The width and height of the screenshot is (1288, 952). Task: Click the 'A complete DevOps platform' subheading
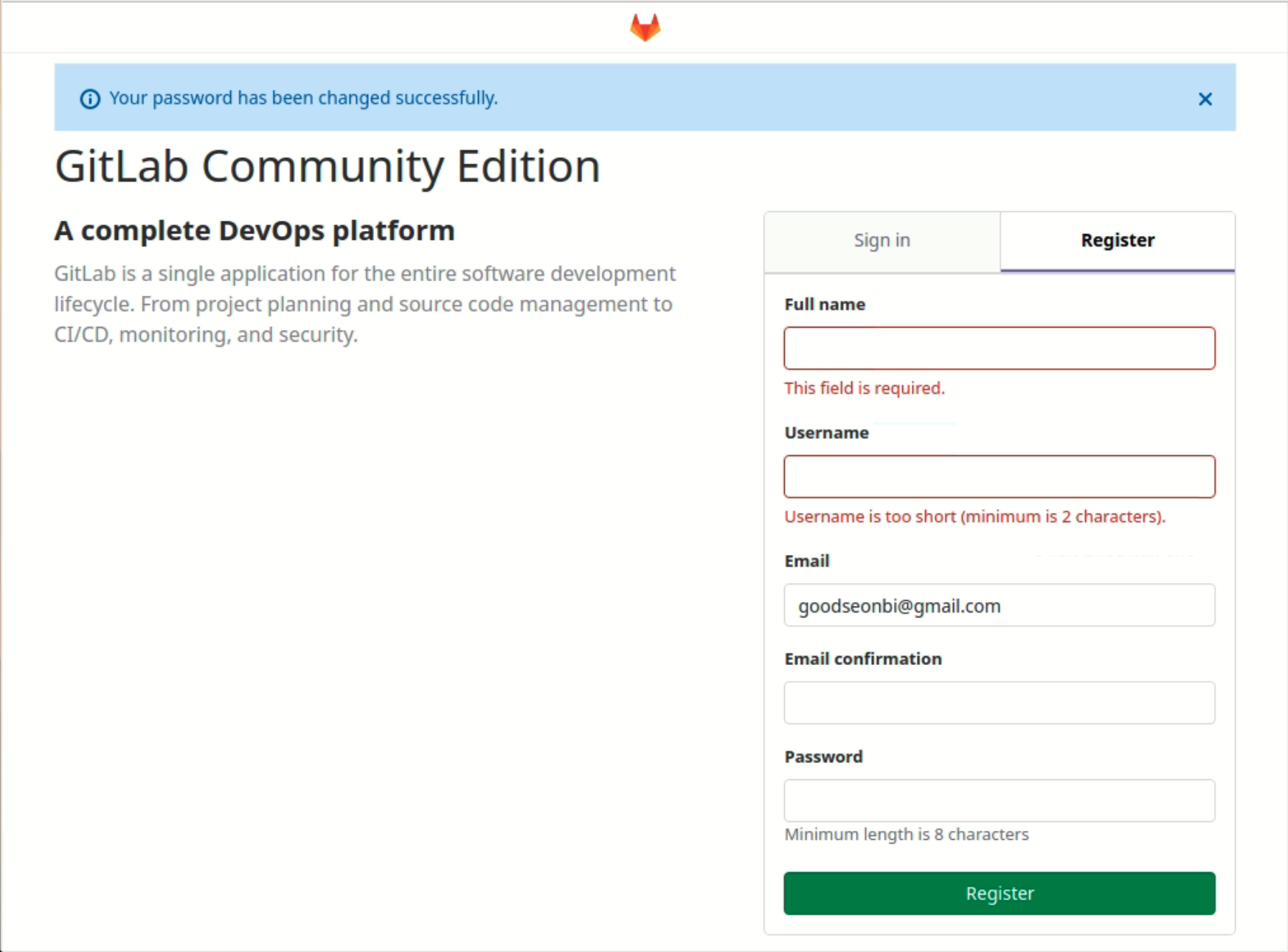[x=255, y=231]
